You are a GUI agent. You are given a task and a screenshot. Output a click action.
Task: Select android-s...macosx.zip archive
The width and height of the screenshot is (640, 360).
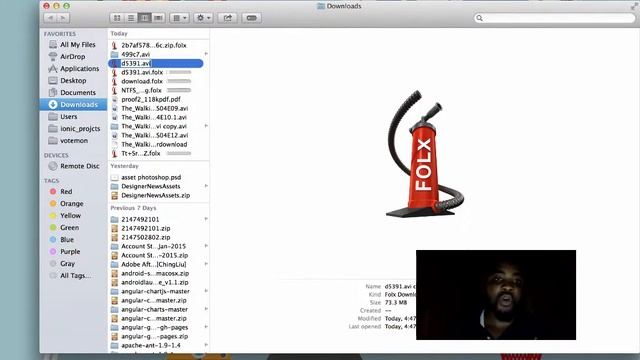[x=155, y=273]
